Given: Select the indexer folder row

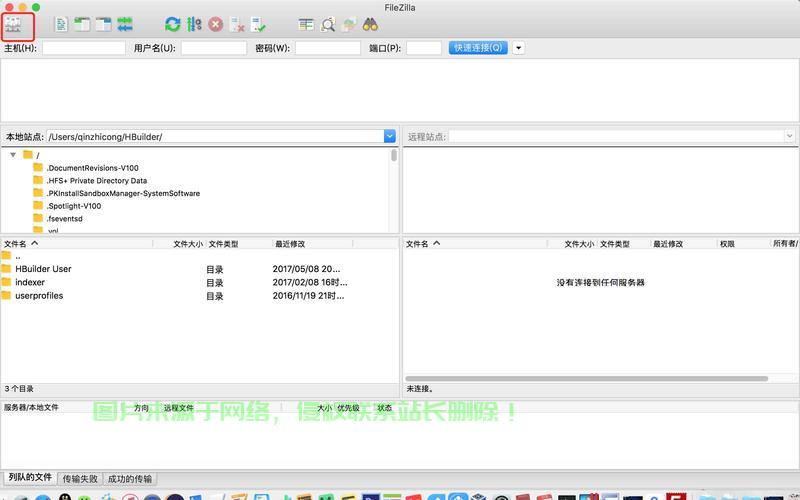Looking at the screenshot, I should (x=199, y=282).
